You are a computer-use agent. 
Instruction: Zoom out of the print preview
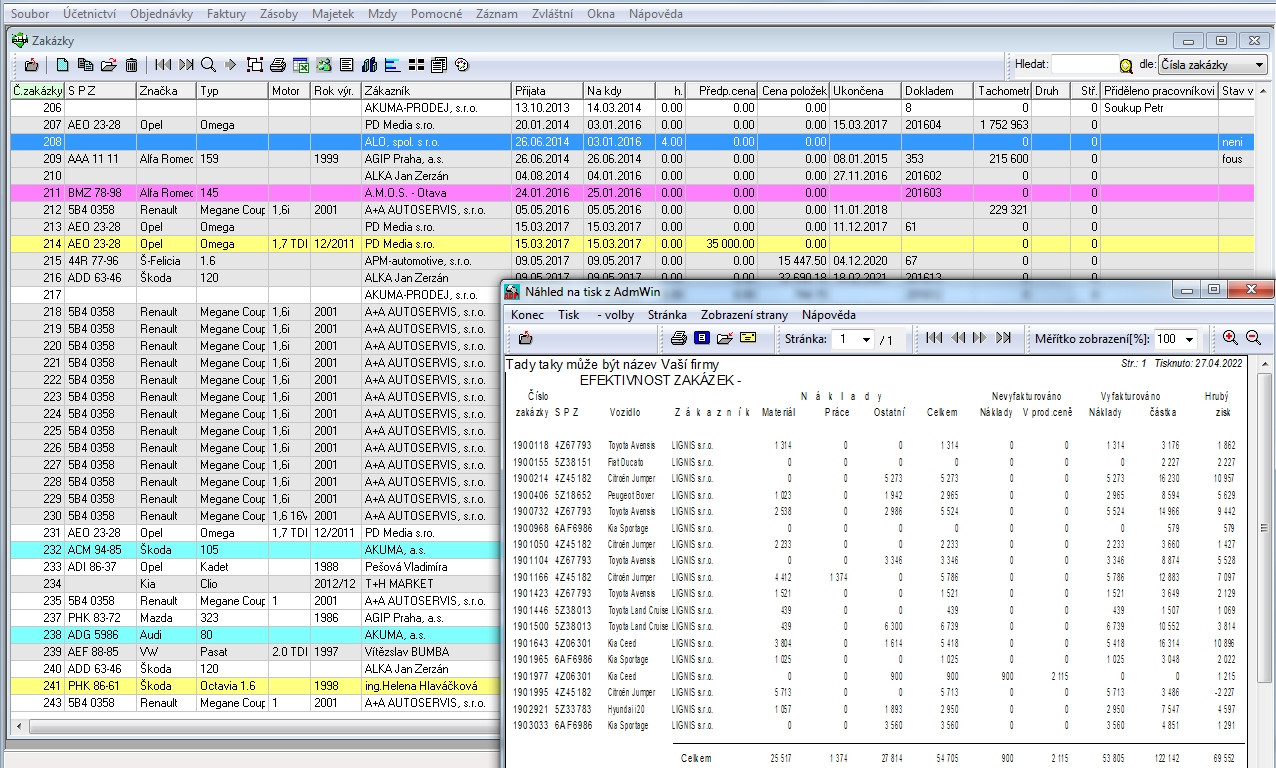point(1253,338)
